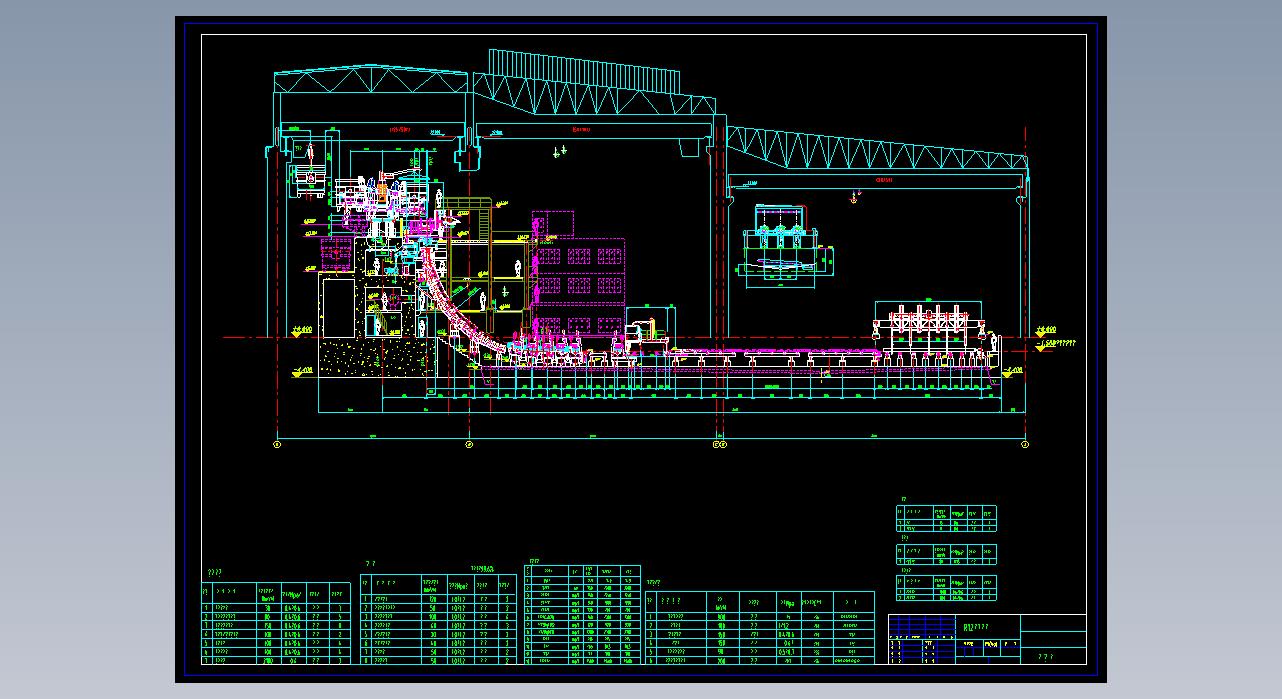Select the raised roof monitor above middle bay

click(584, 71)
